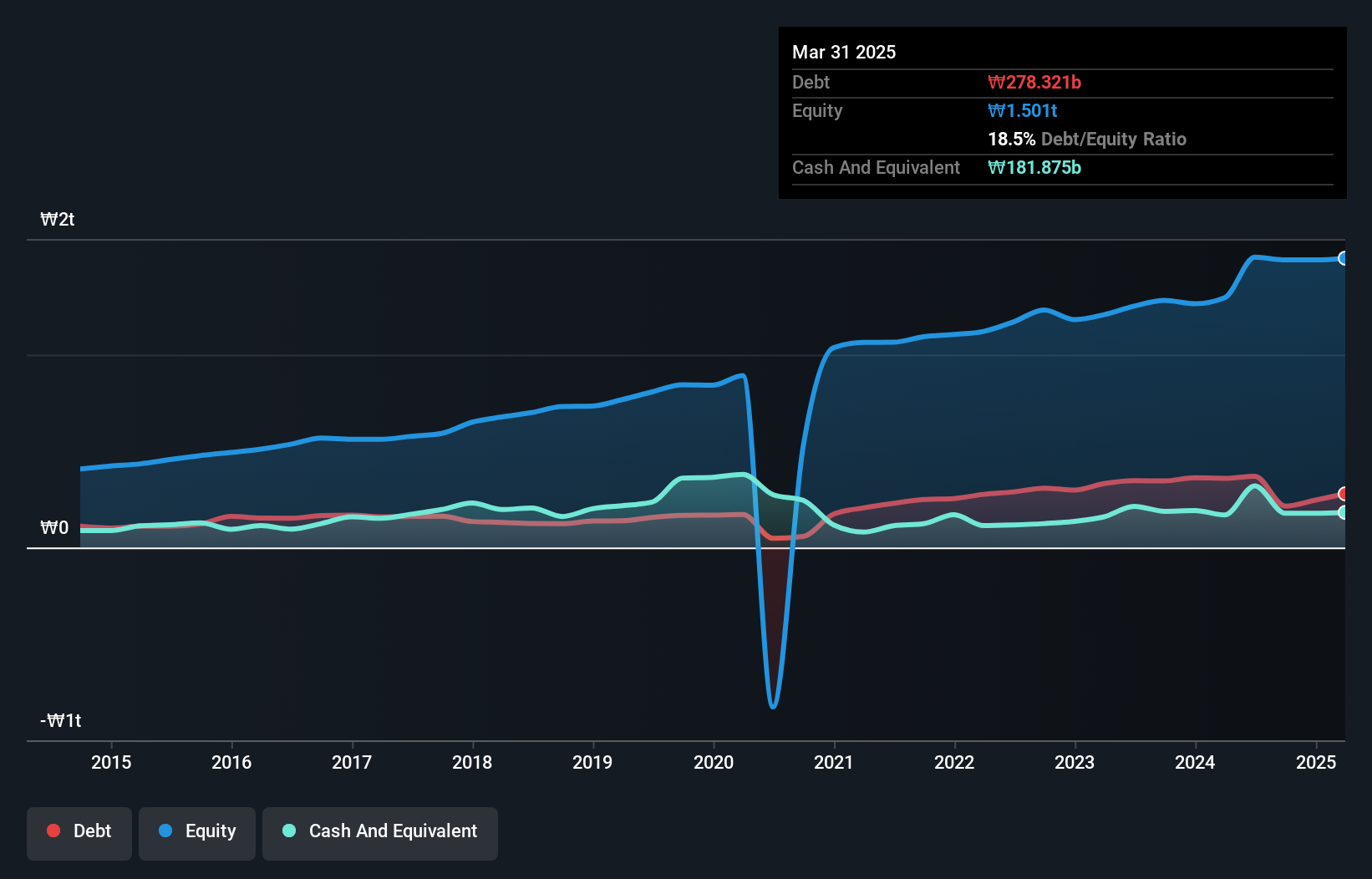Image resolution: width=1372 pixels, height=879 pixels.
Task: Toggle the Cash And Equivalent legend text
Action: coord(393,831)
